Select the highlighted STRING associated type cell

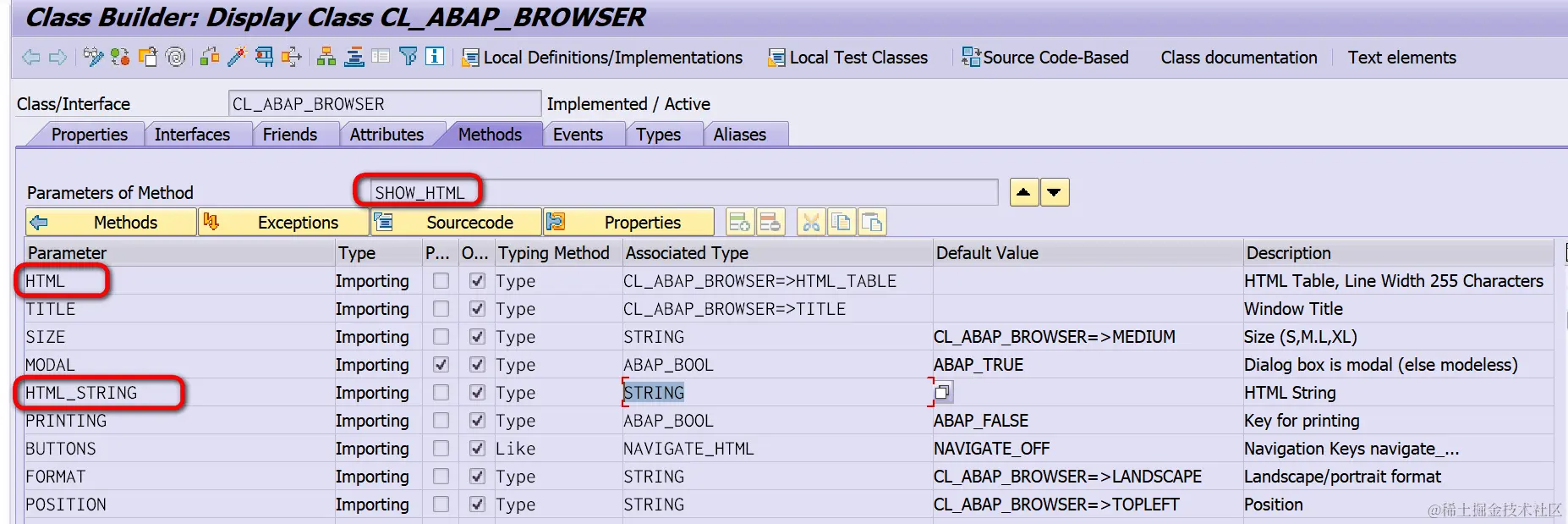(776, 392)
